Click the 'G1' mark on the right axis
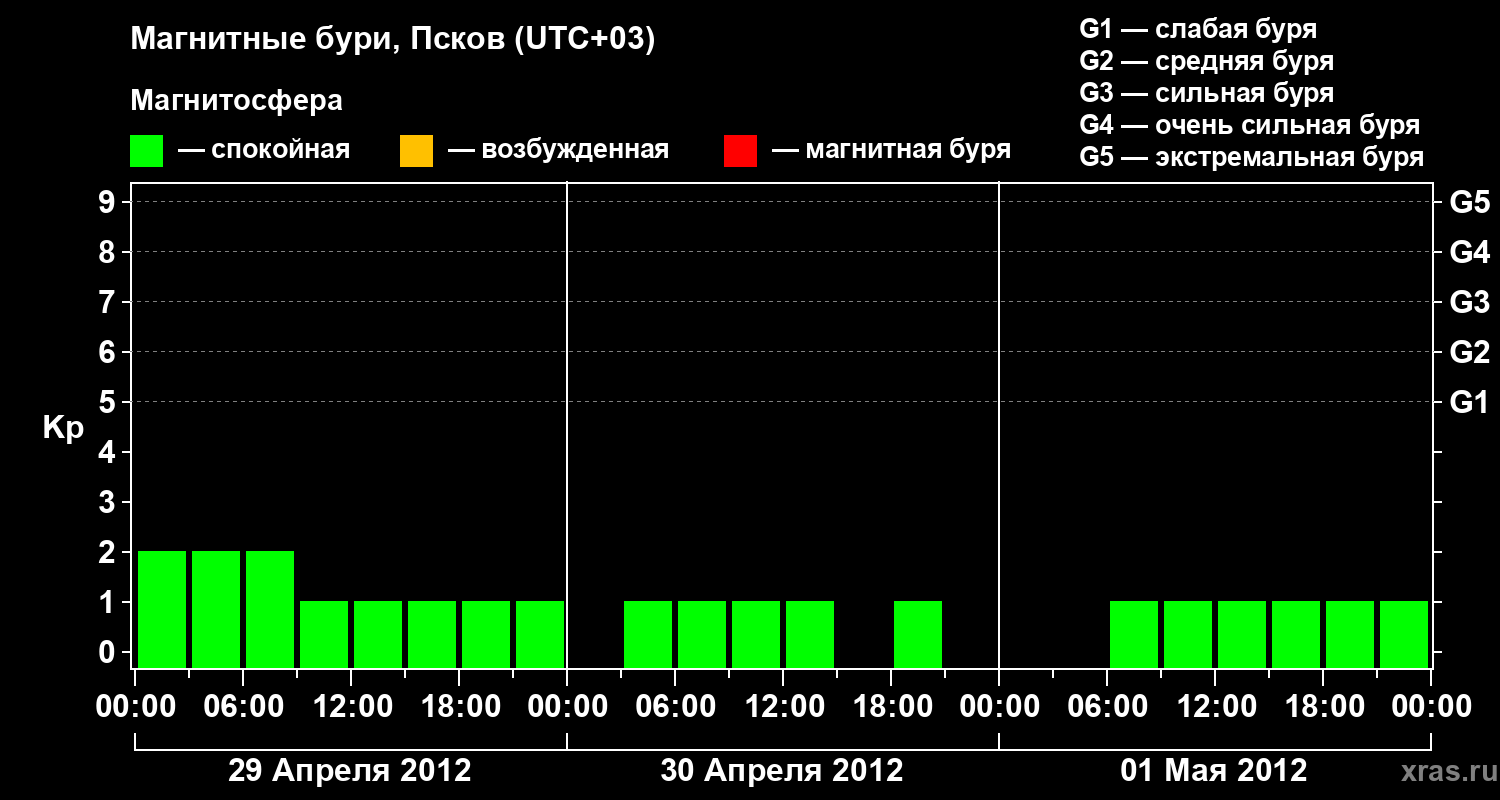This screenshot has width=1500, height=800. click(x=1470, y=402)
